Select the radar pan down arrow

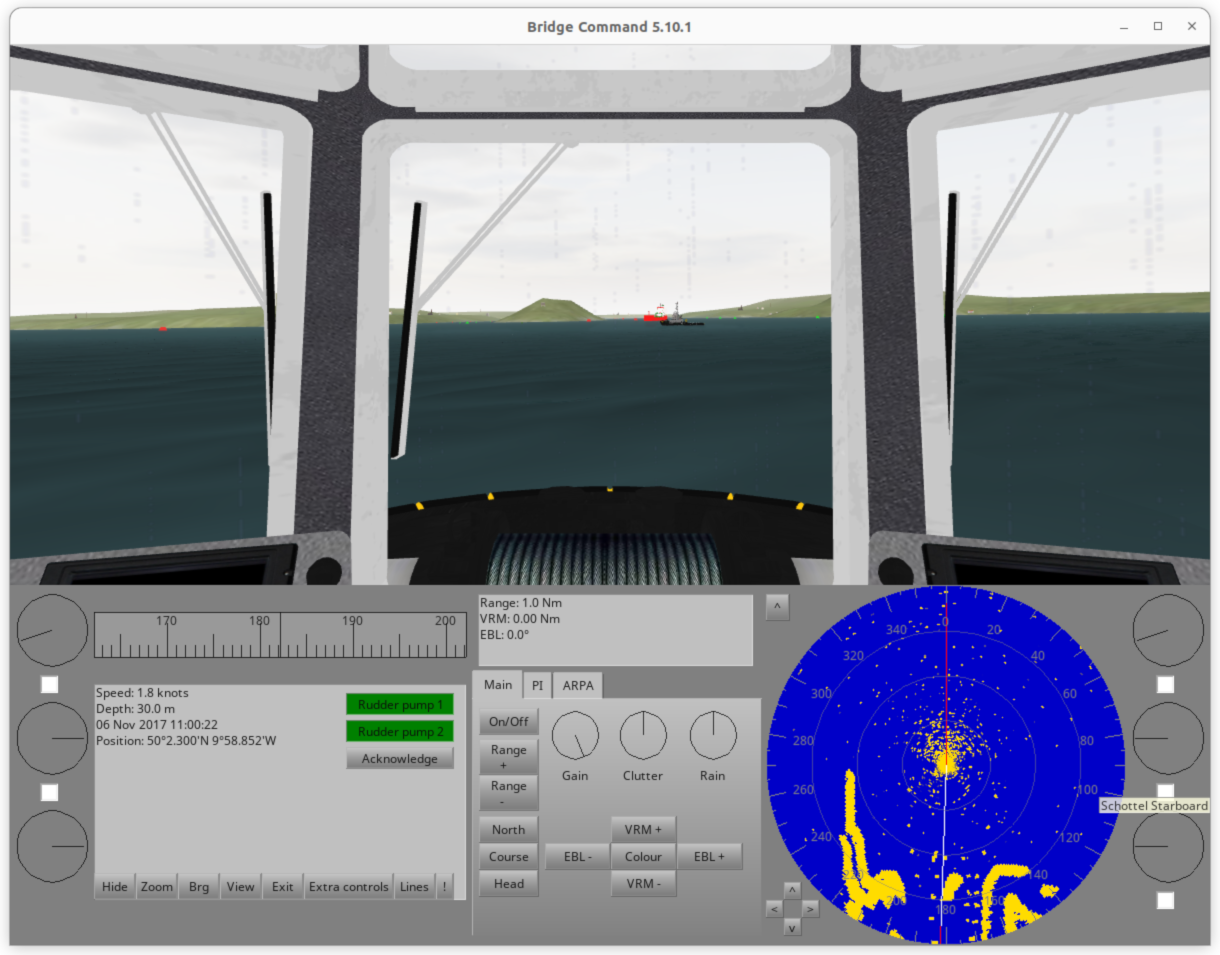792,927
